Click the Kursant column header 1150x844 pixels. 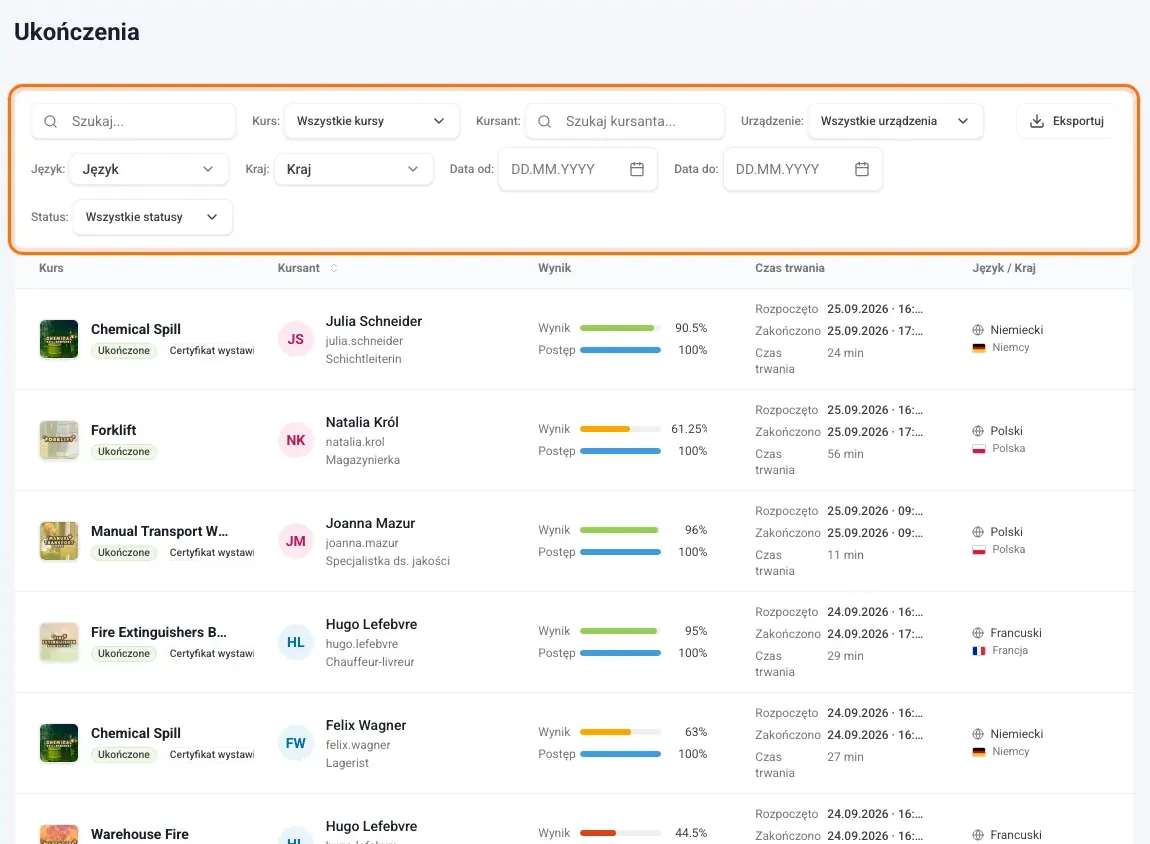[299, 268]
